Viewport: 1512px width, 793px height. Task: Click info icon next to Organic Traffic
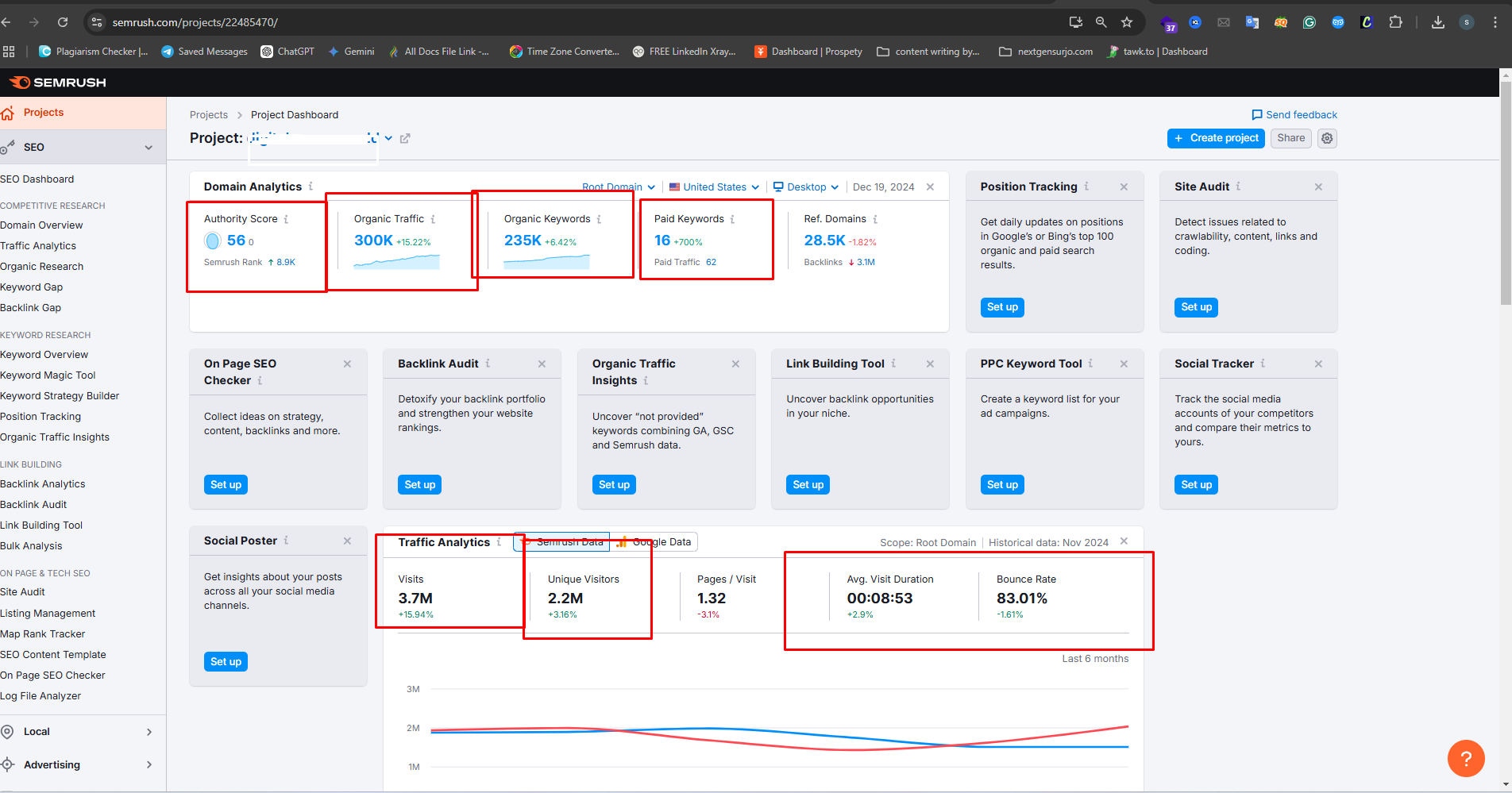(x=433, y=219)
